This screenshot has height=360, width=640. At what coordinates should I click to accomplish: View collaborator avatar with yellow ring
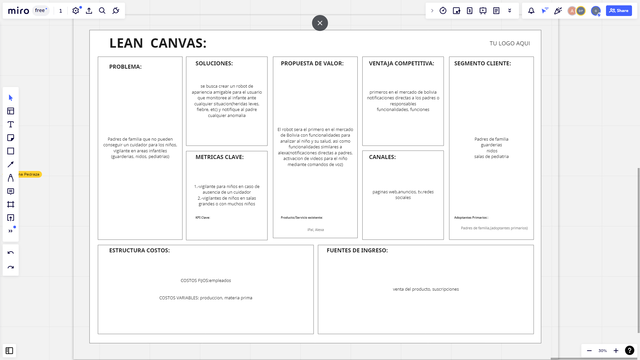(x=581, y=11)
